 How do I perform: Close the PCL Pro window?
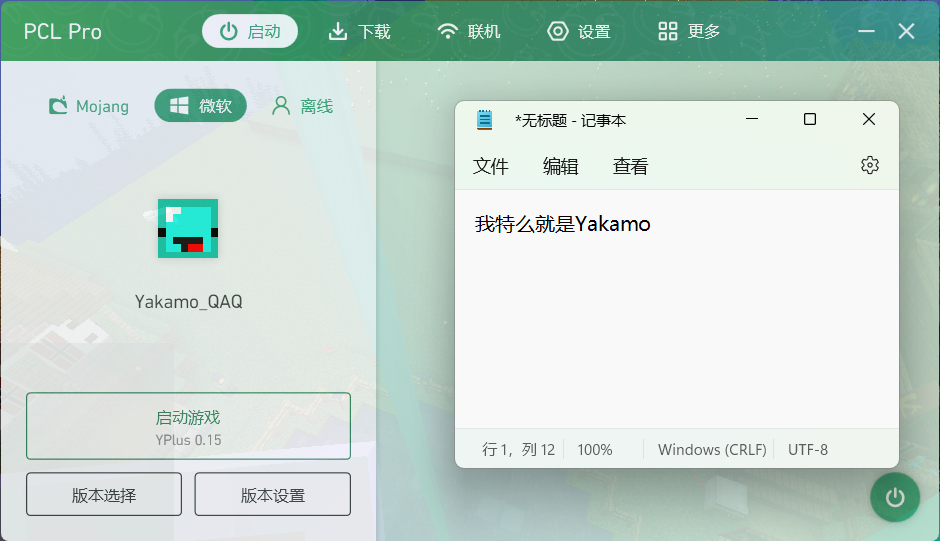coord(906,31)
